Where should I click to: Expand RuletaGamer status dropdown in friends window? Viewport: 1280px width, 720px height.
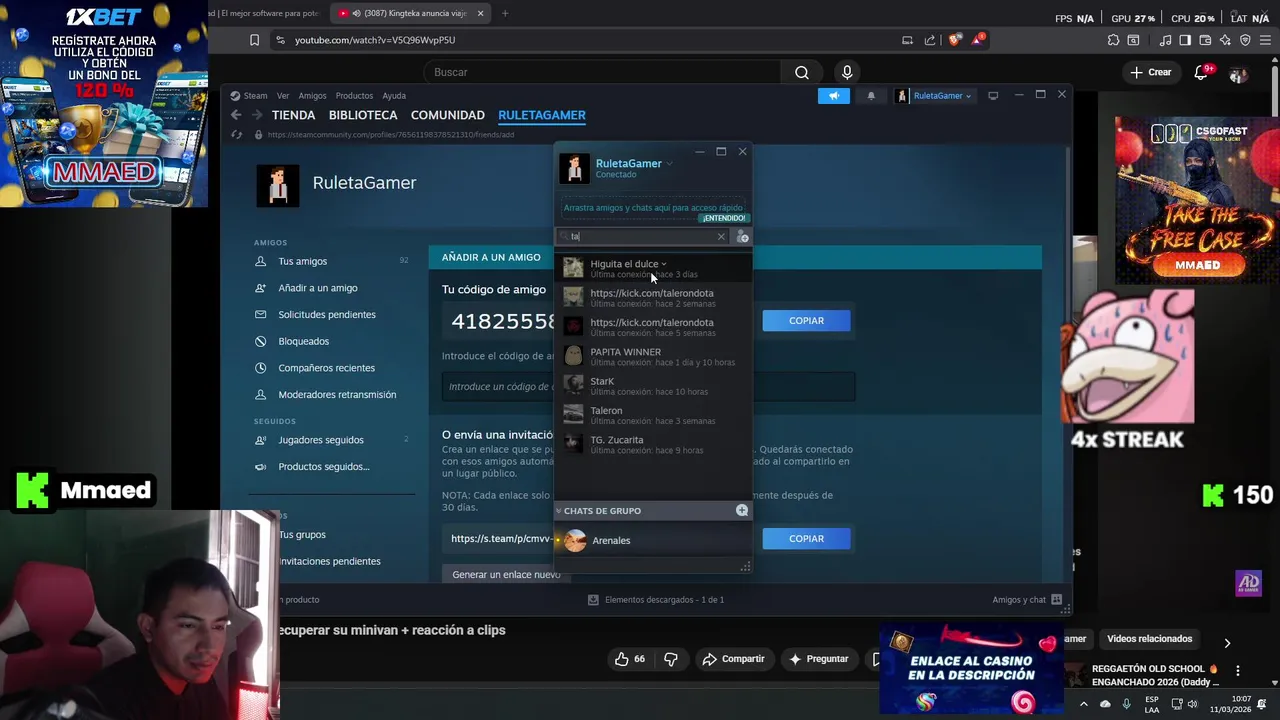(x=669, y=164)
